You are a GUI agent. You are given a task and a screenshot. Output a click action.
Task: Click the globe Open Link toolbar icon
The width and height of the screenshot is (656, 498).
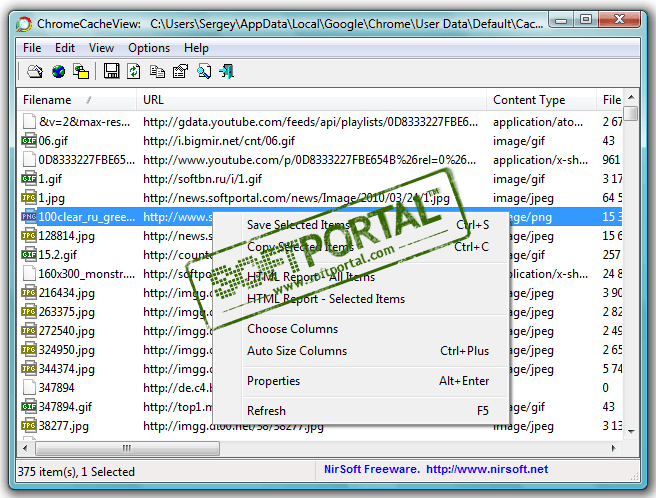pyautogui.click(x=58, y=72)
